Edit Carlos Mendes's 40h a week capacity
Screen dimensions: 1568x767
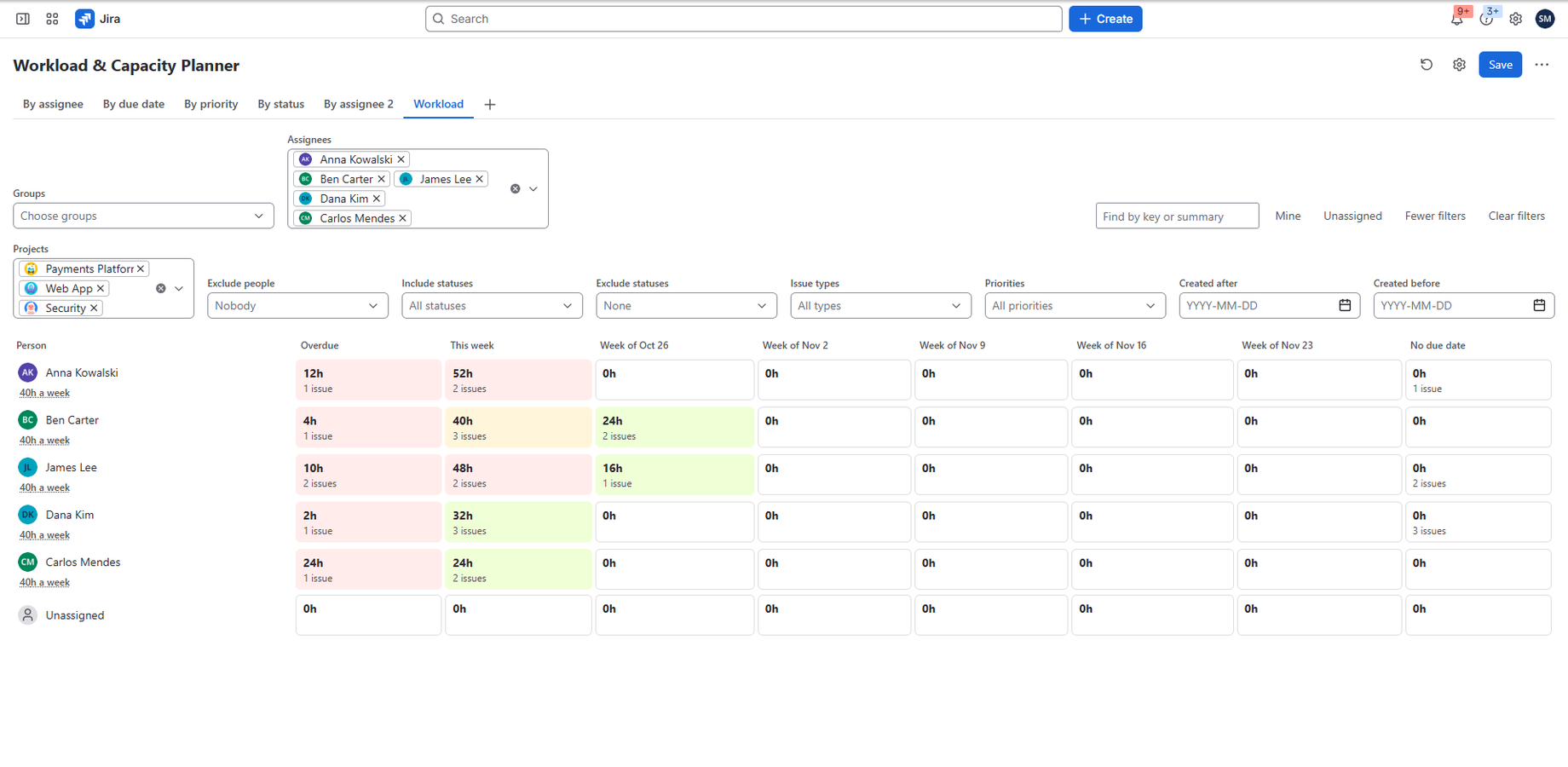pos(44,583)
